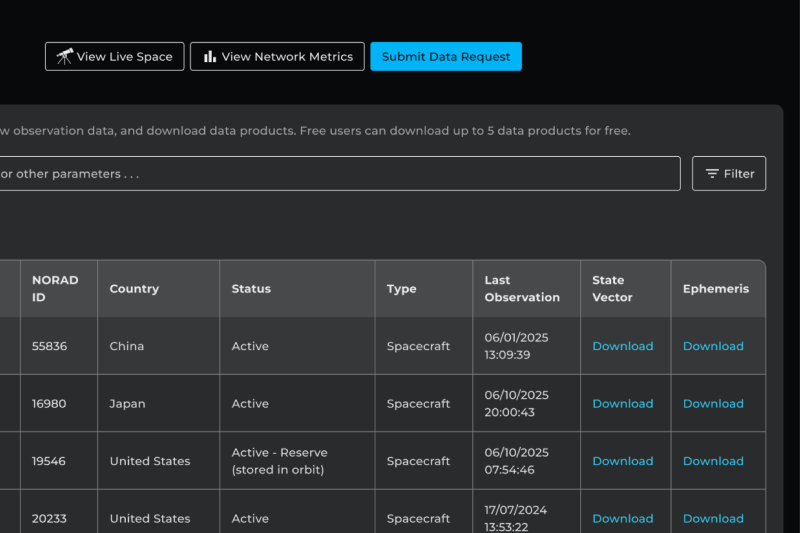The width and height of the screenshot is (800, 533).
Task: Open the View Live Space page
Action: [x=115, y=57]
